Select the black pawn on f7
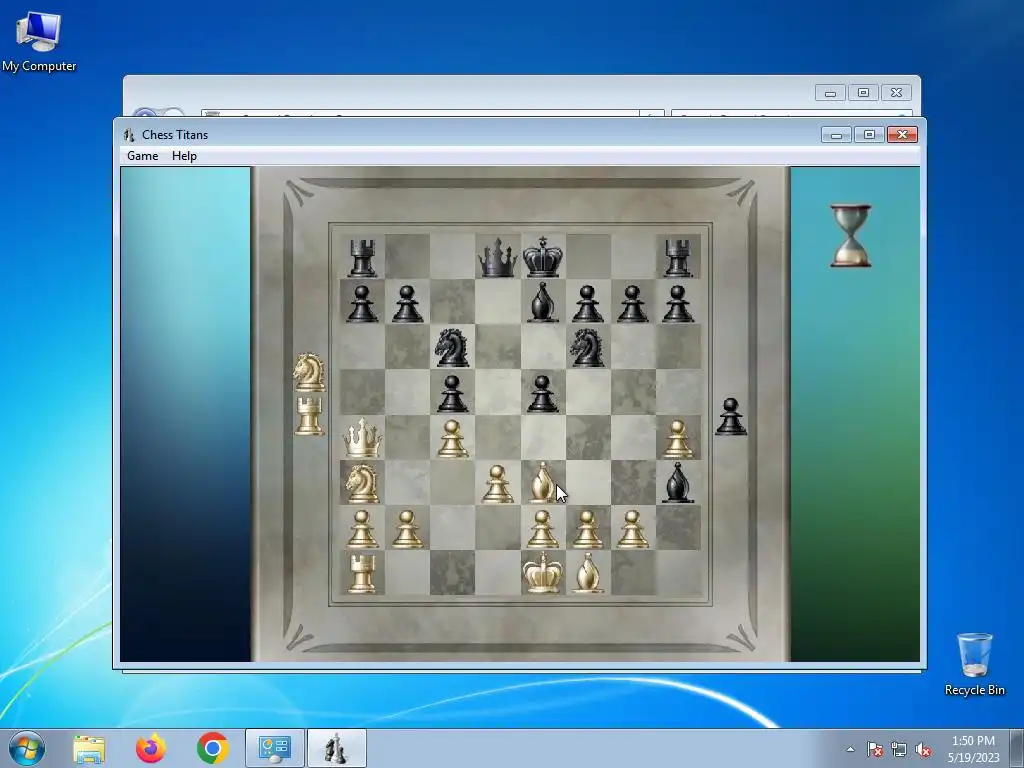This screenshot has width=1024, height=768. click(x=588, y=304)
